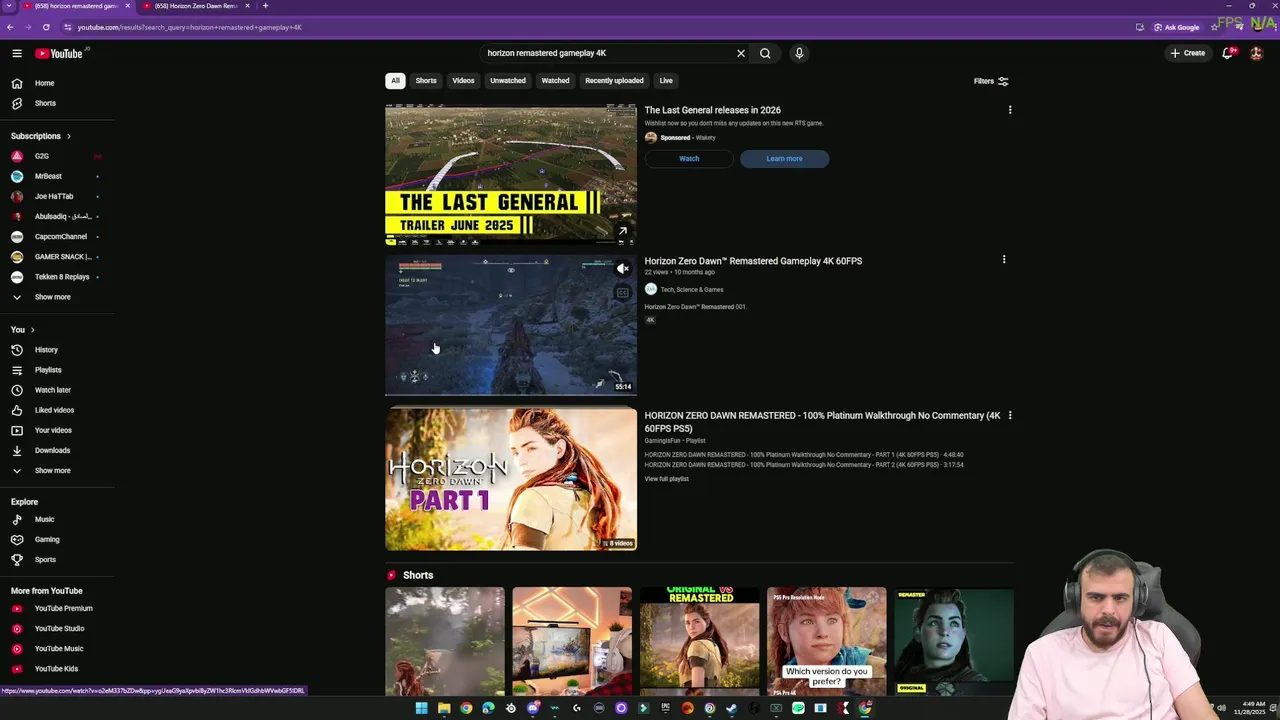Open the browser tab search dropdown
Screen dimensions: 1280x720
point(9,6)
